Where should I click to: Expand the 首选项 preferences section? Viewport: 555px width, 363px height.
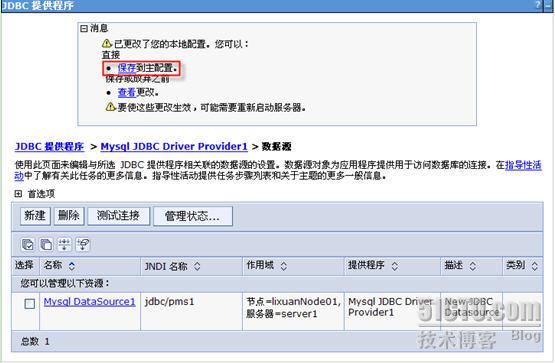[x=18, y=194]
